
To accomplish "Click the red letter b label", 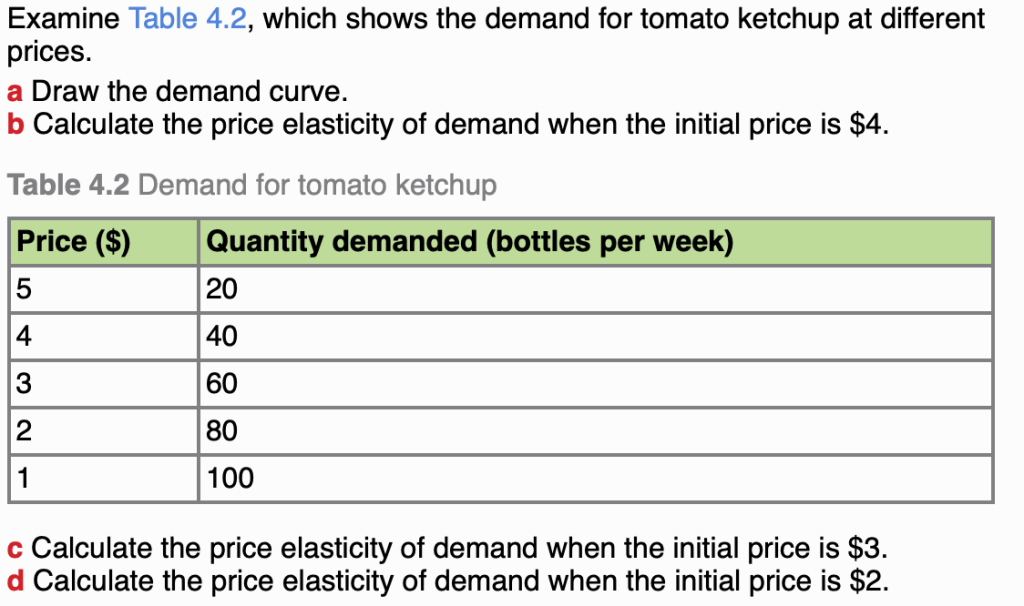I will point(15,125).
